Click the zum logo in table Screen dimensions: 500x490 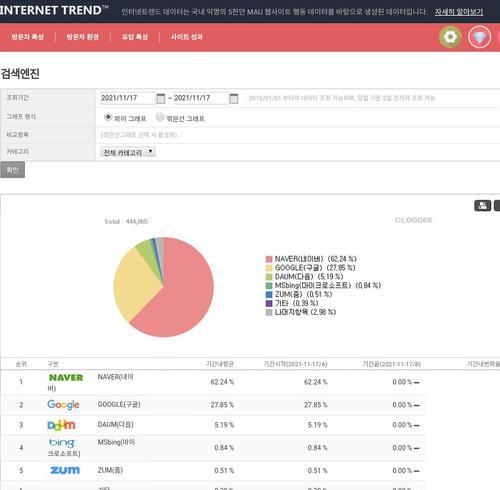[65, 470]
